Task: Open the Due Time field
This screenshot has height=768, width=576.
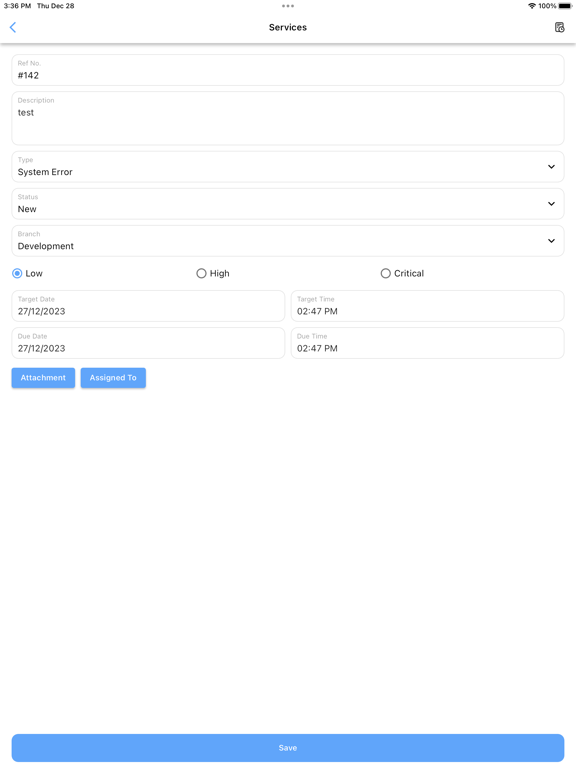Action: click(x=428, y=343)
